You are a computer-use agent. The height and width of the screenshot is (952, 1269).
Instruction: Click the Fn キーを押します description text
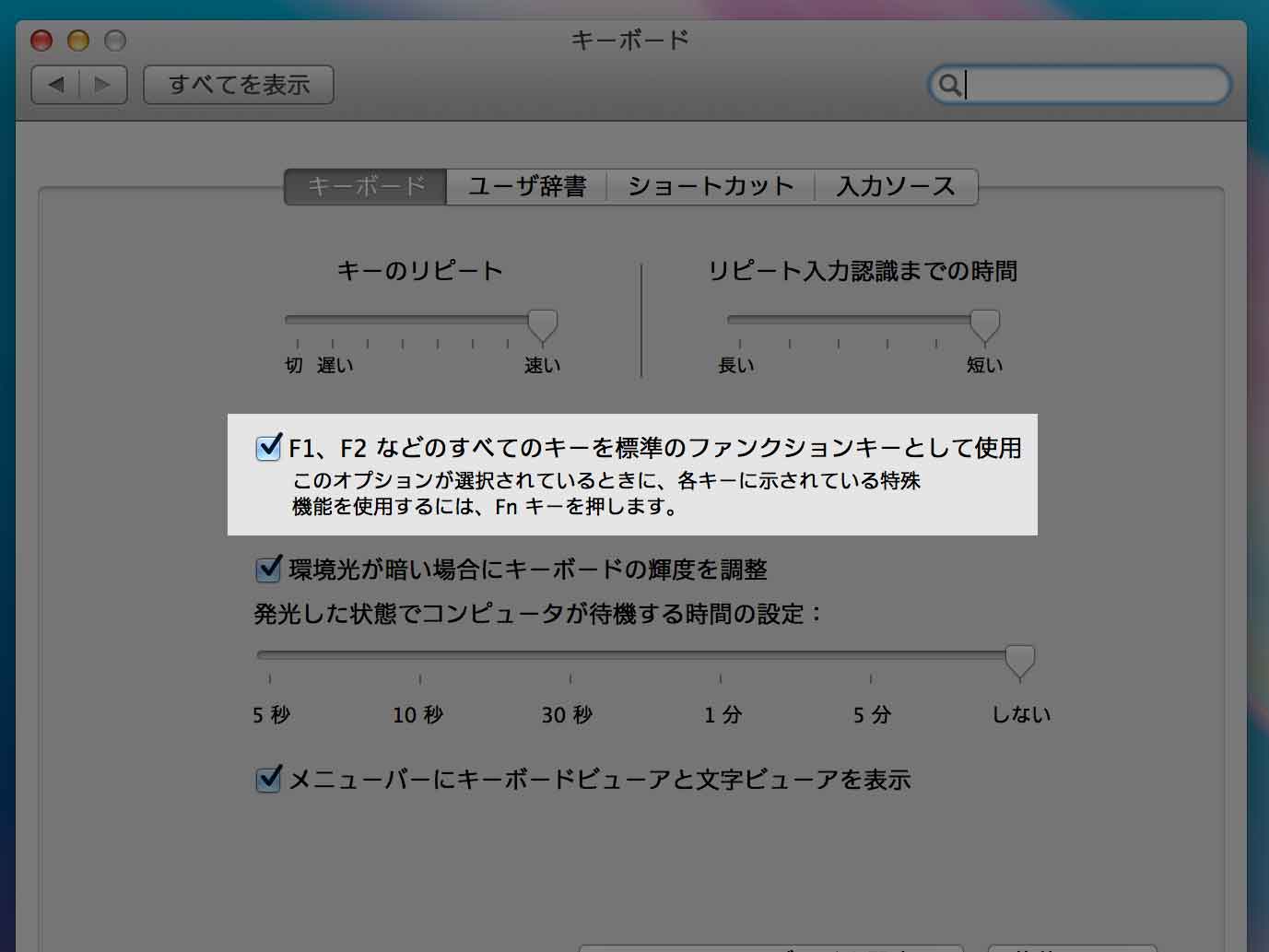pos(586,507)
